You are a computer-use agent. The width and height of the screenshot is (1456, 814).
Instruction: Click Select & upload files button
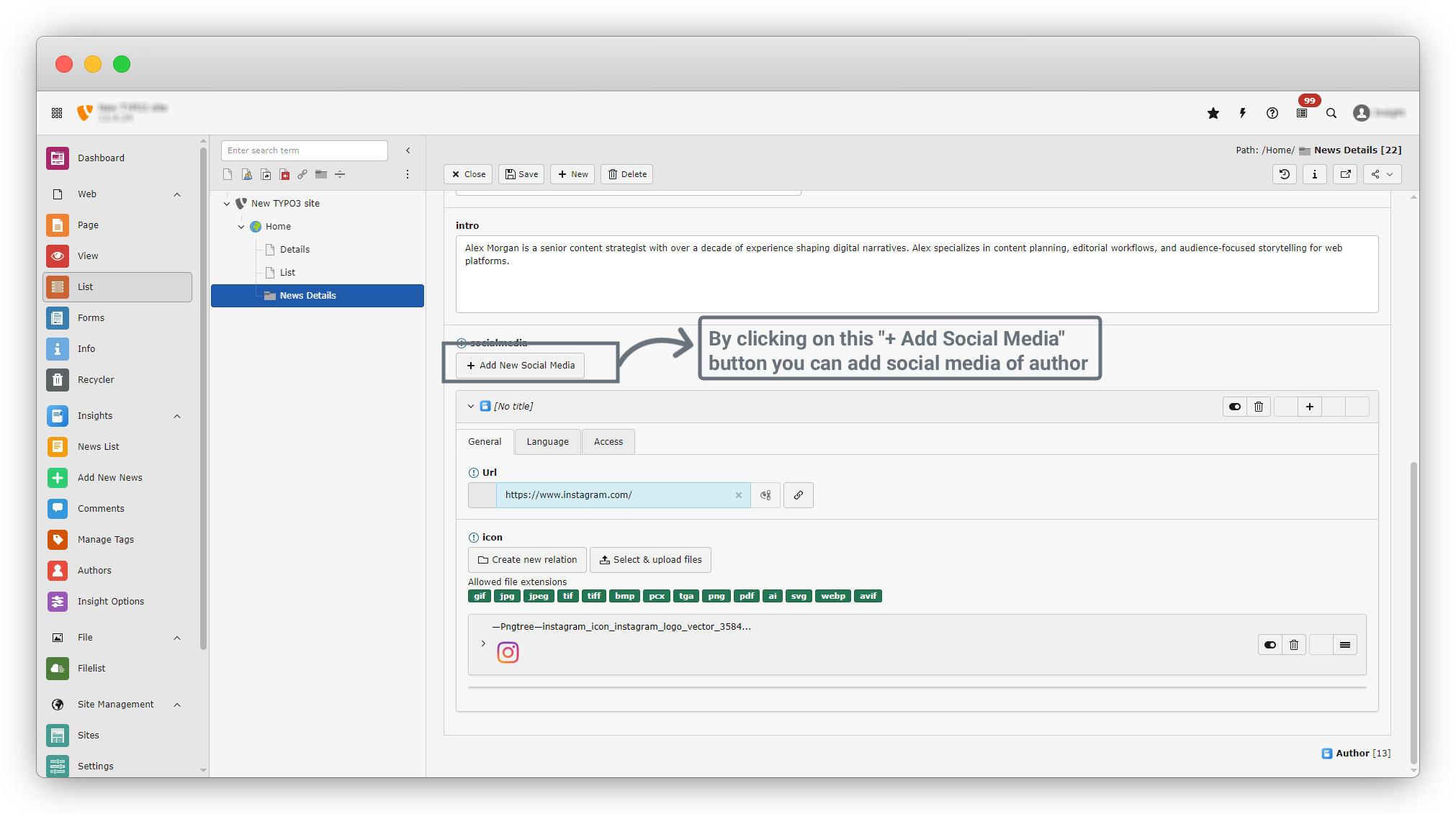[x=650, y=560]
